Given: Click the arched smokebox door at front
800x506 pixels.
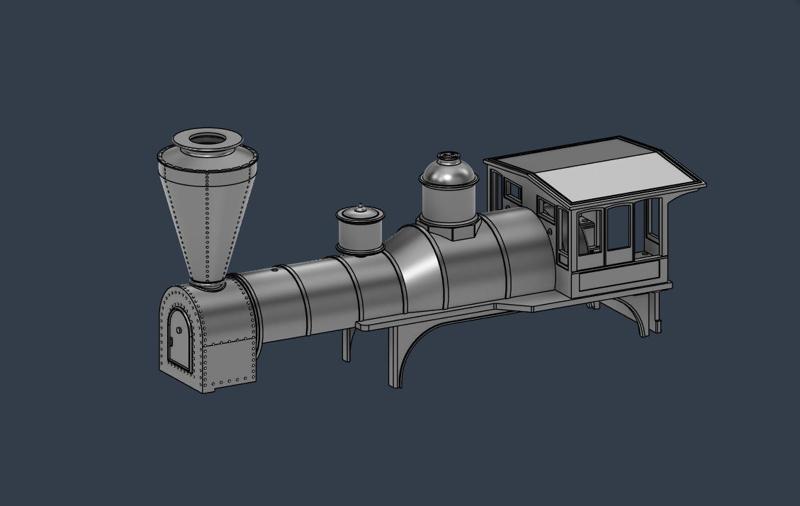Looking at the screenshot, I should (180, 338).
